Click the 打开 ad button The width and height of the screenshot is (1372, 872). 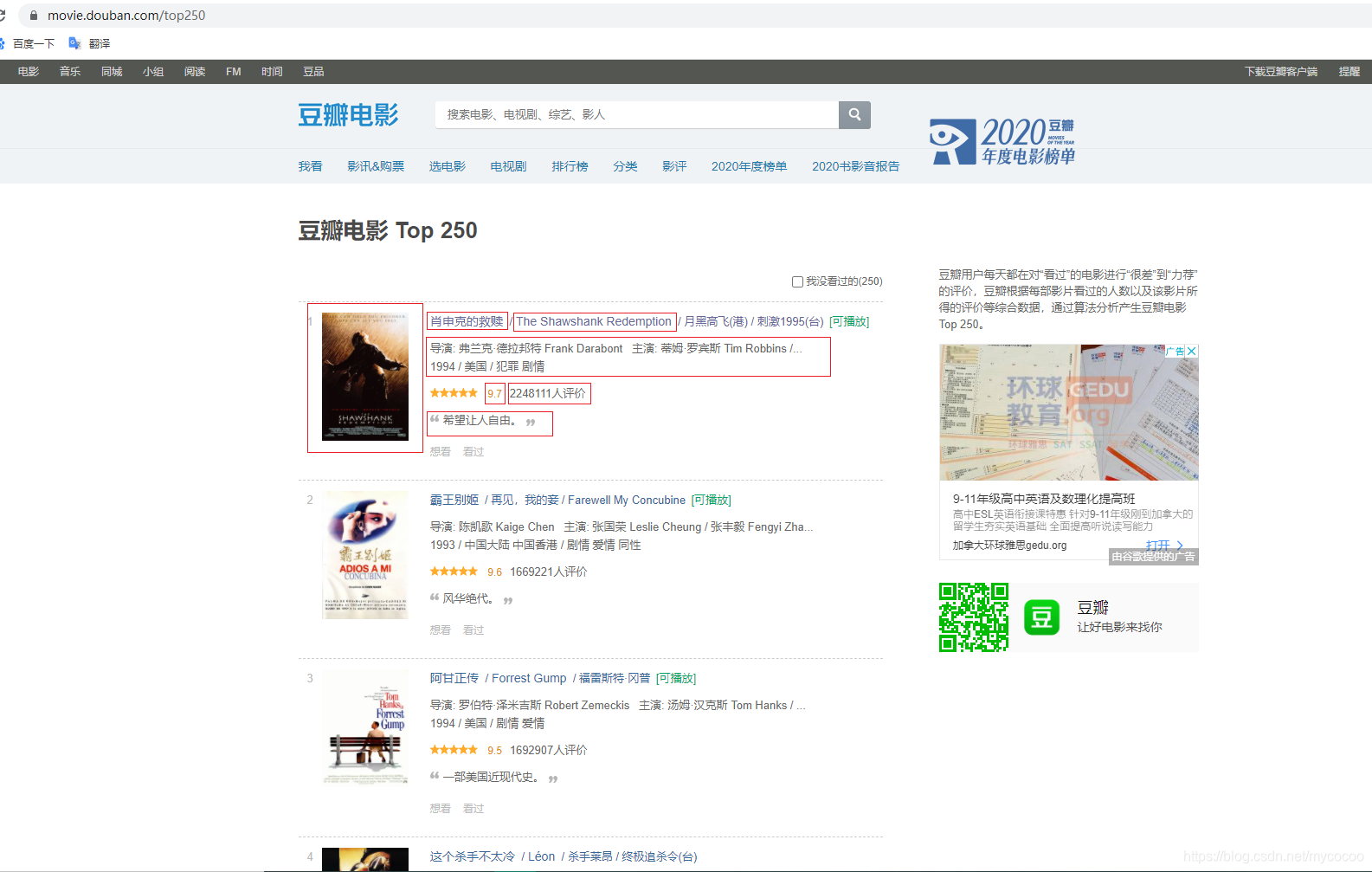[x=1164, y=545]
